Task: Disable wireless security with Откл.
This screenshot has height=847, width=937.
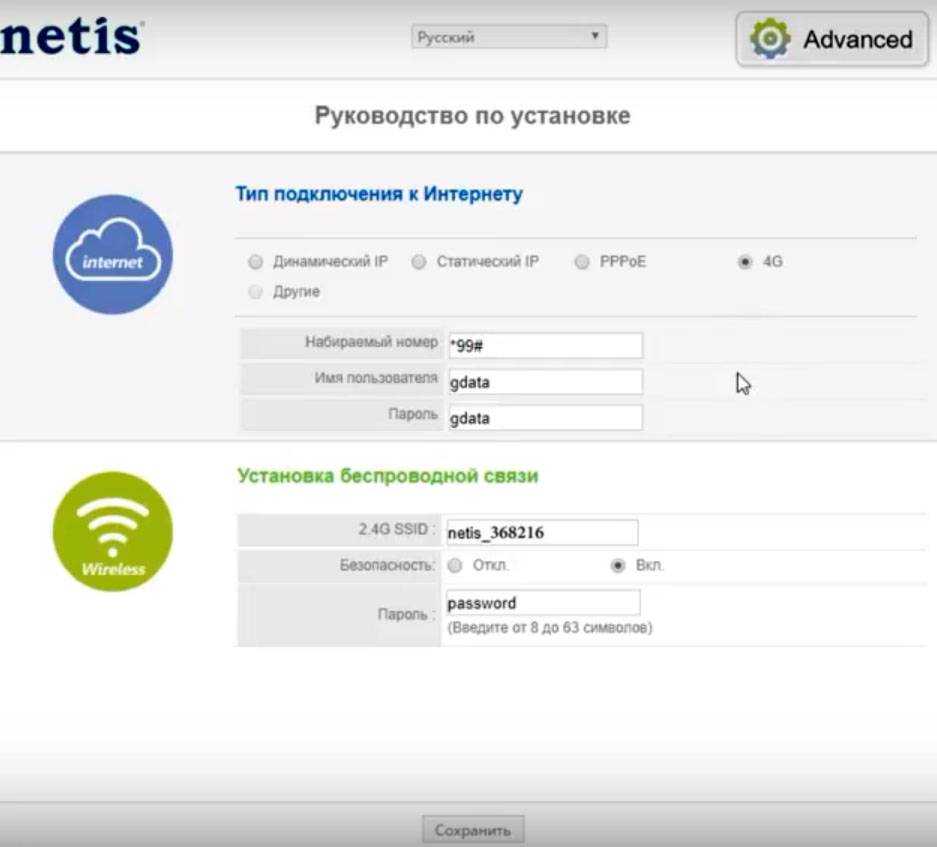Action: tap(455, 565)
